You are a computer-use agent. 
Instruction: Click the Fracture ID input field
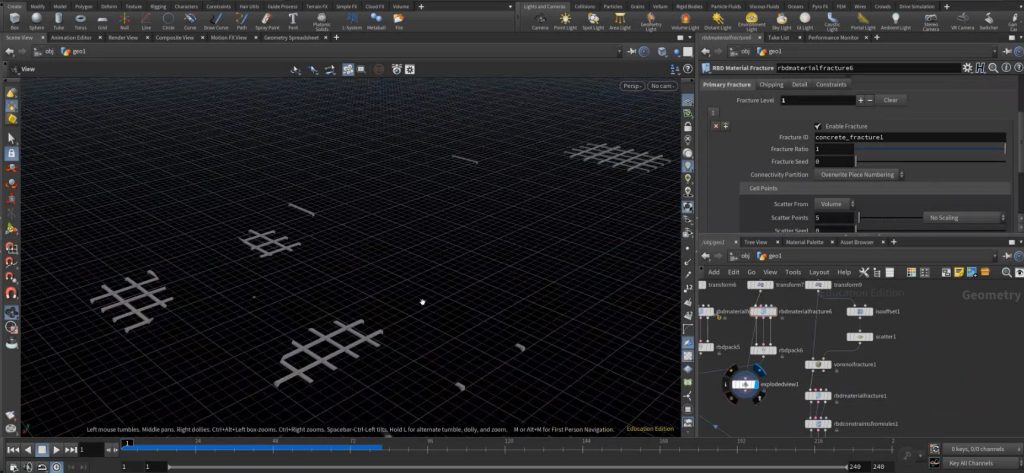click(910, 137)
